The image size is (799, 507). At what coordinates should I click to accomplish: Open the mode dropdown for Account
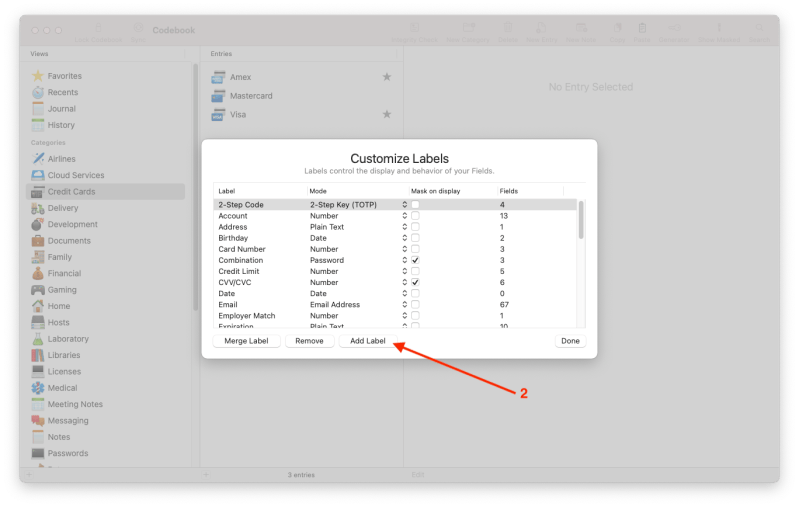[405, 216]
